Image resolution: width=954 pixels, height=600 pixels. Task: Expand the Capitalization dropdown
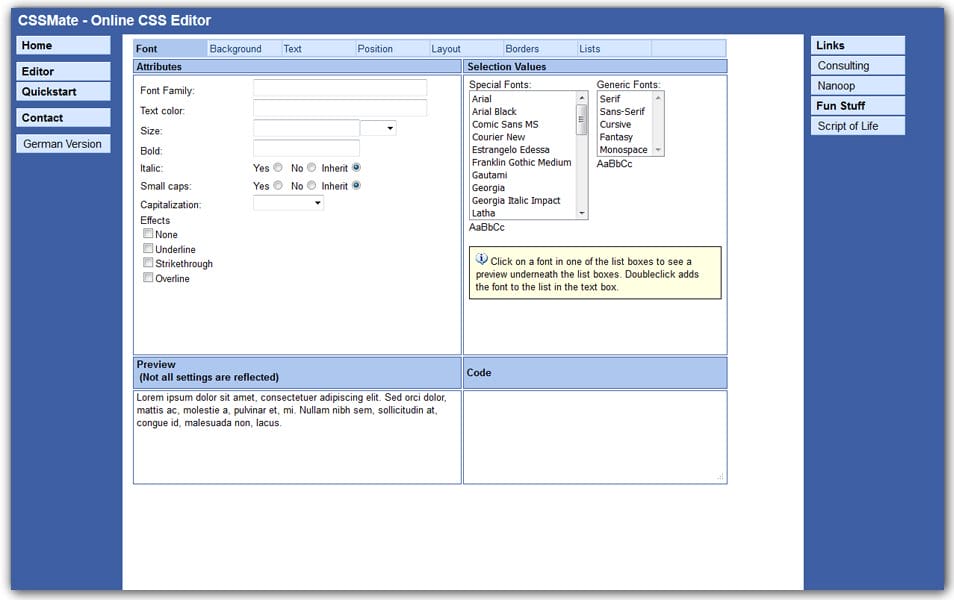click(x=288, y=203)
